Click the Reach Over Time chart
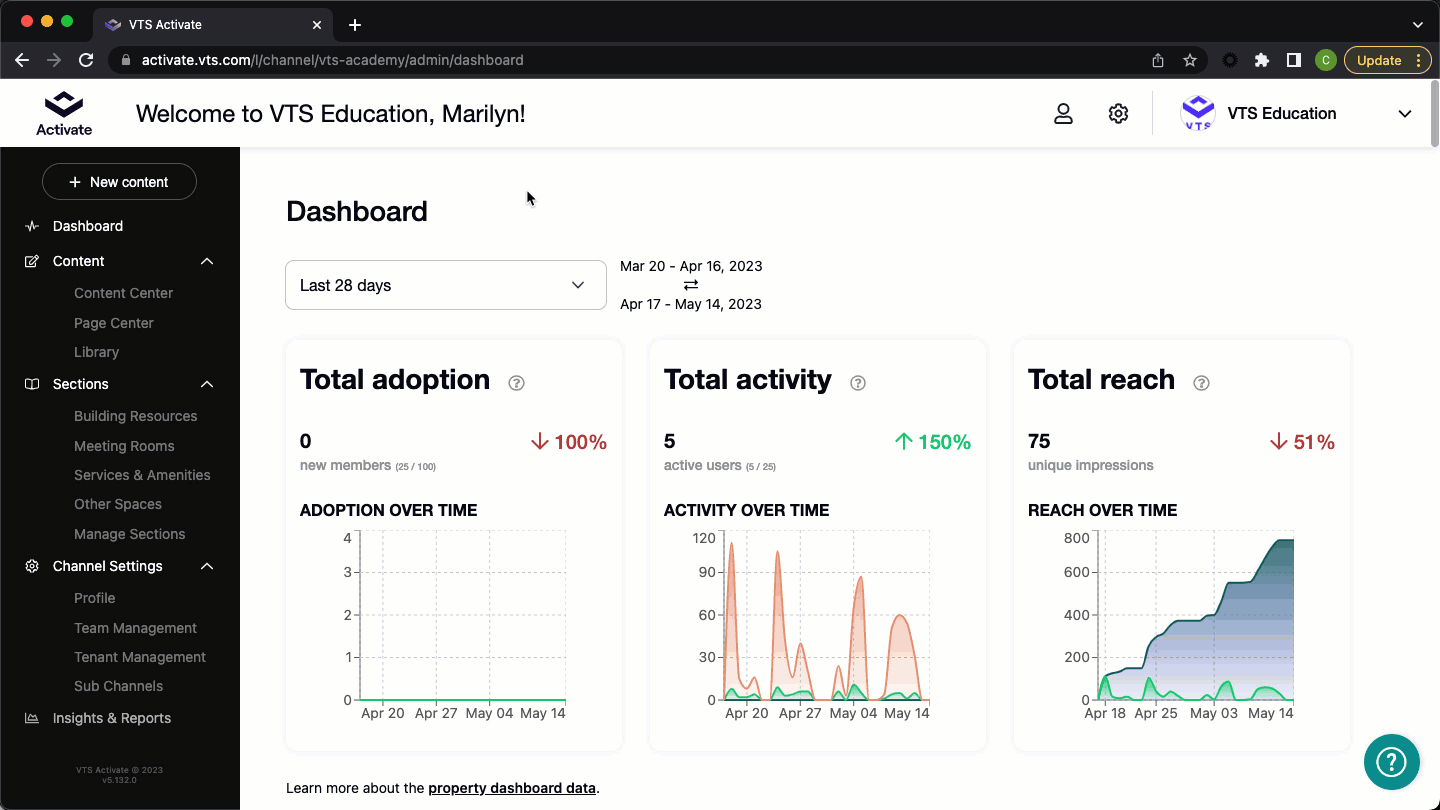This screenshot has width=1440, height=810. (x=1178, y=624)
